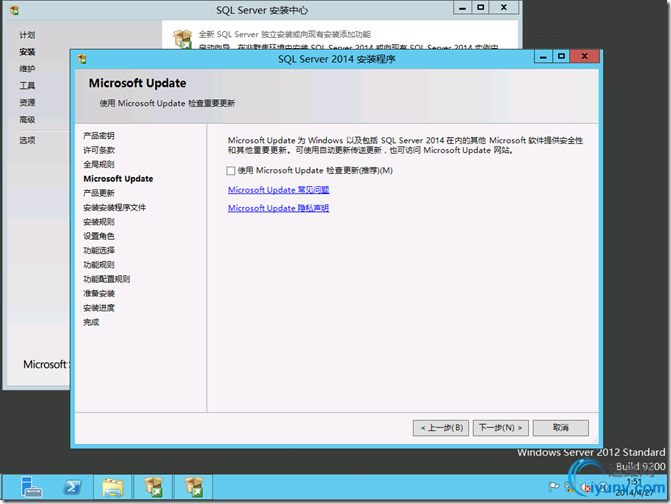Minimize the SQL Server 2014 安装程序 window
This screenshot has height=504, width=671.
coord(543,56)
